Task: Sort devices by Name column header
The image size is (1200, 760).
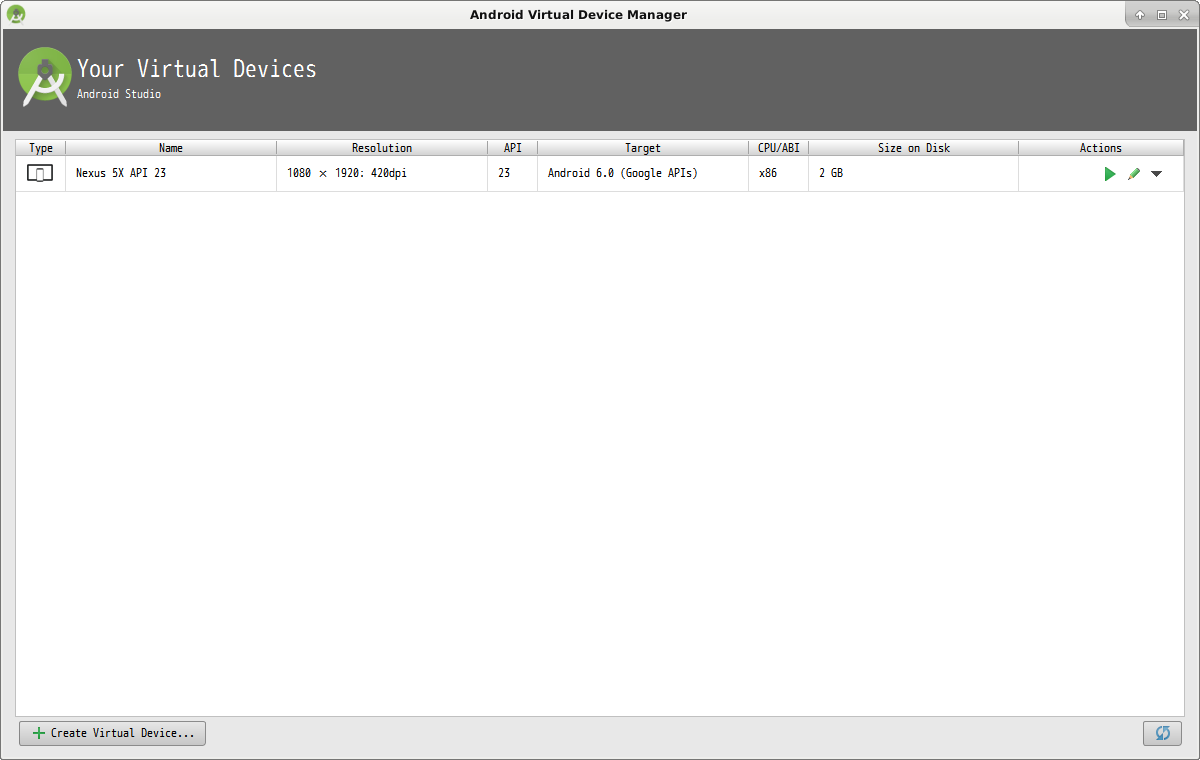Action: click(171, 148)
